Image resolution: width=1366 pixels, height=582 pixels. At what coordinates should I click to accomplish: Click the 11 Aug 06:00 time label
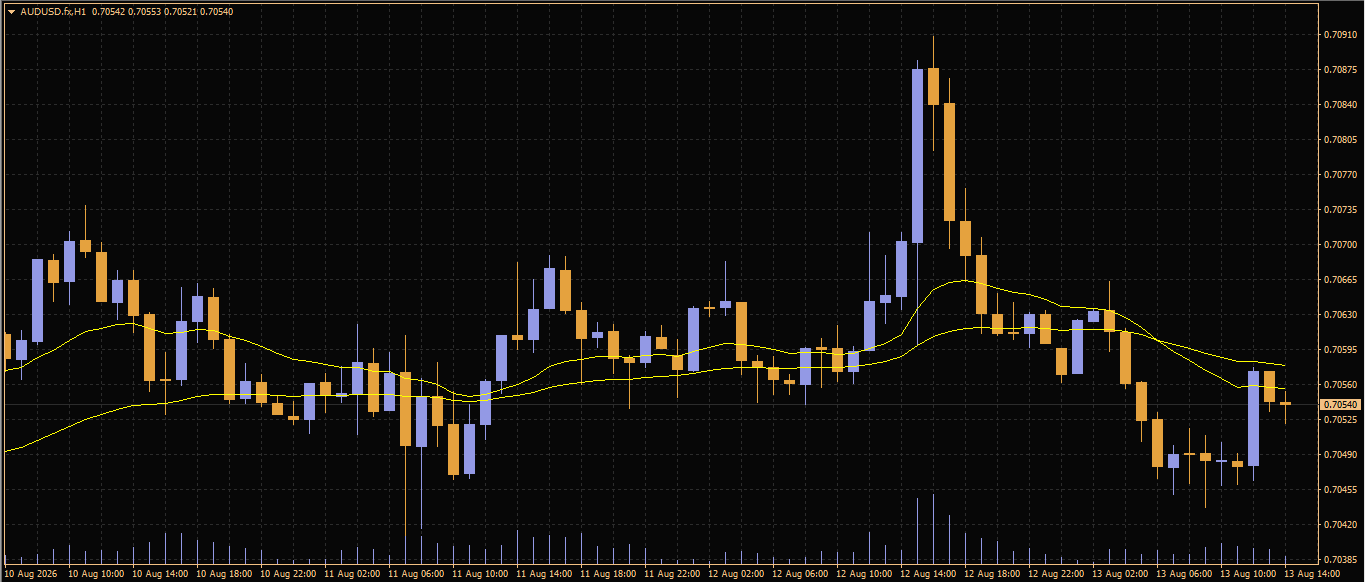416,575
